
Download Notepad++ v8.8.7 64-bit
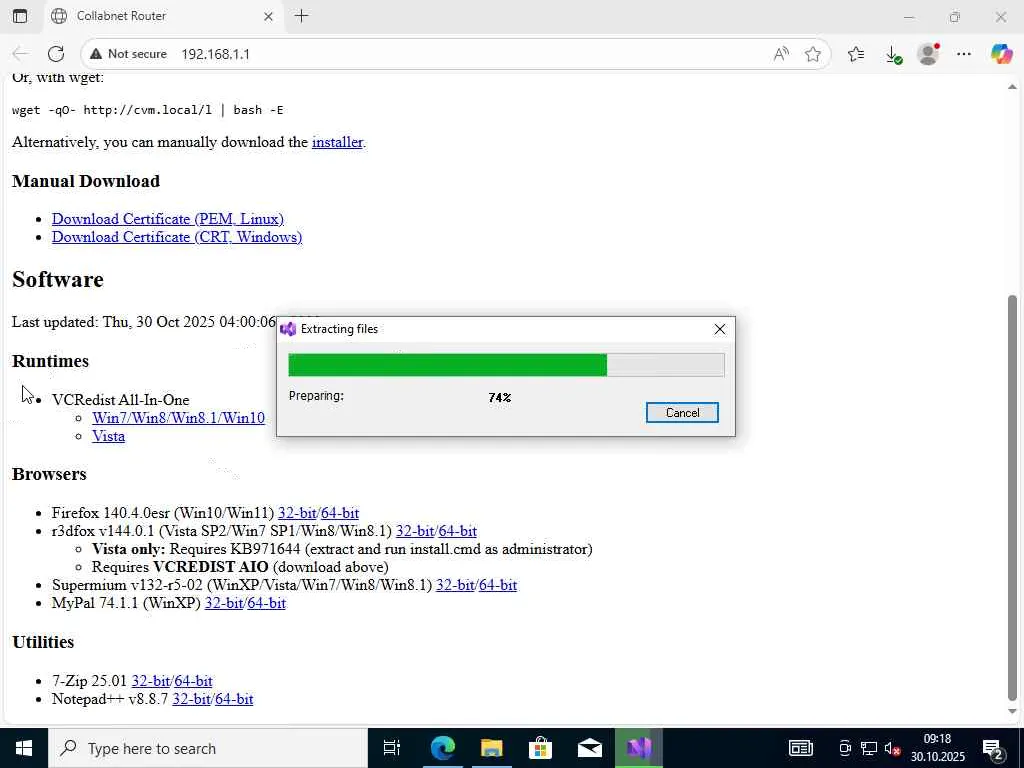pos(234,699)
